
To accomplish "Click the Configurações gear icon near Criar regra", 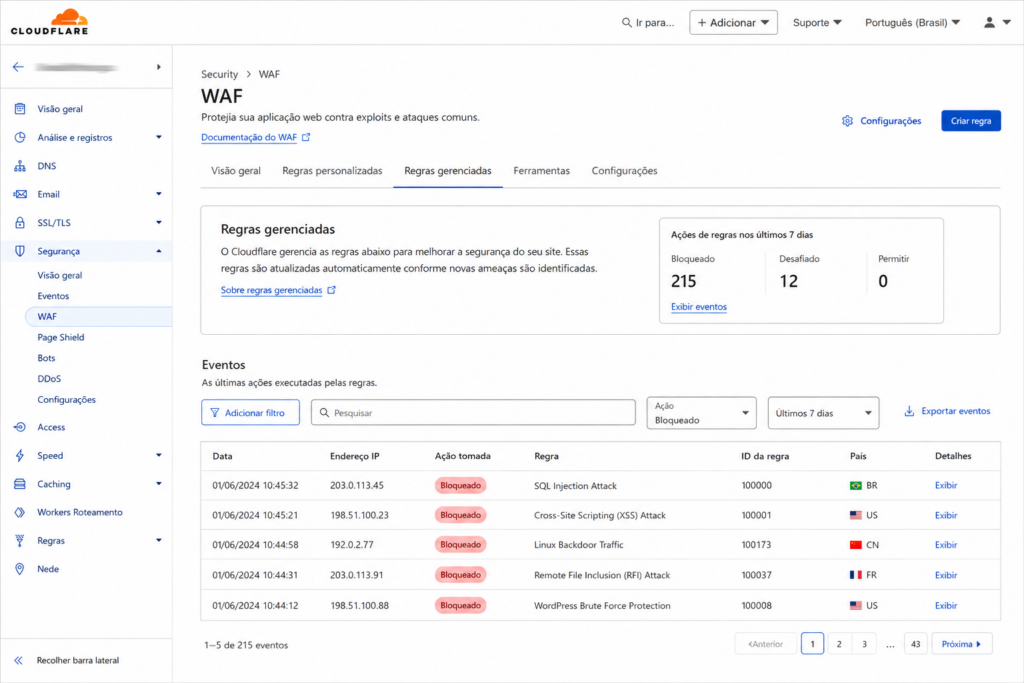I will point(848,121).
